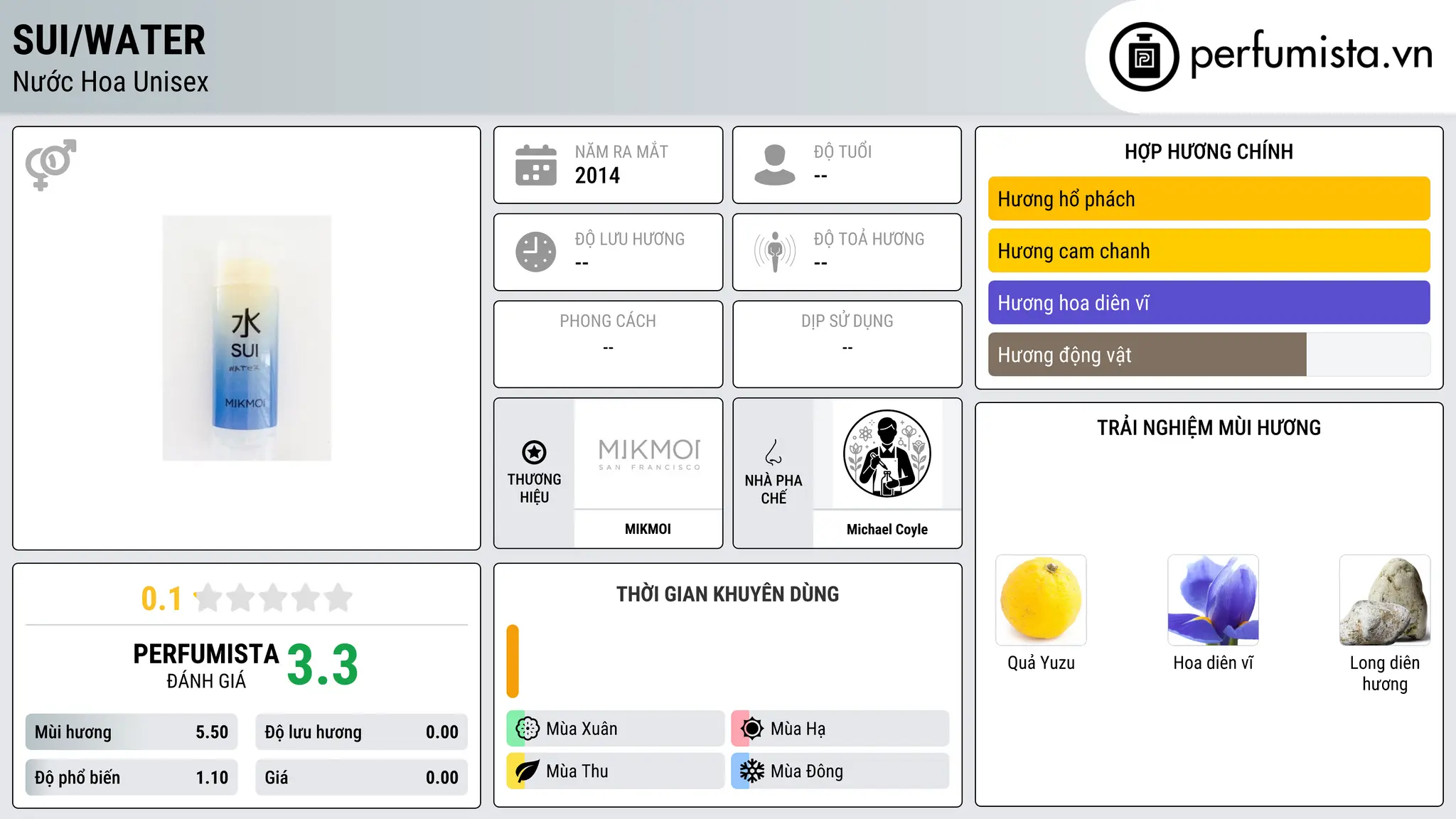Click the ĐỘ LƯU HƯƠNG label

(630, 239)
